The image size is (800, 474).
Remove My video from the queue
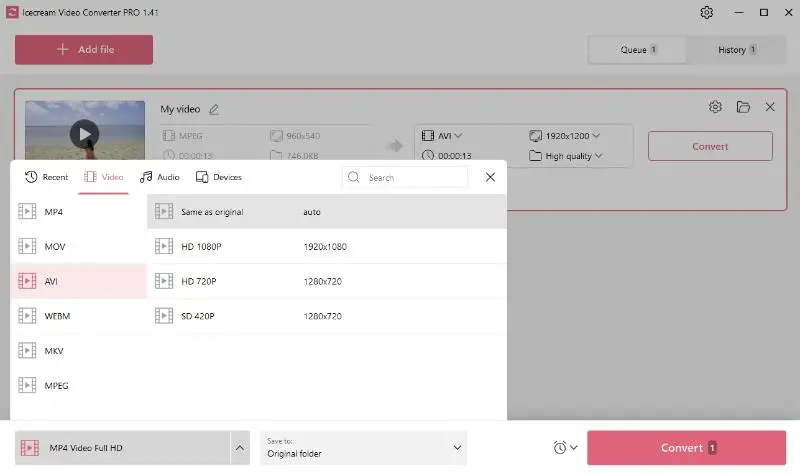click(770, 107)
